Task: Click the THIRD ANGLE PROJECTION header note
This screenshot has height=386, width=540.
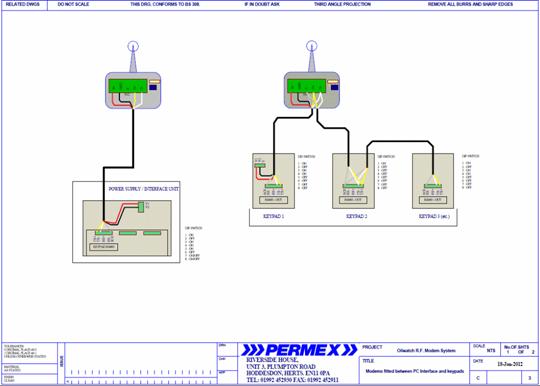Action: (x=342, y=4)
